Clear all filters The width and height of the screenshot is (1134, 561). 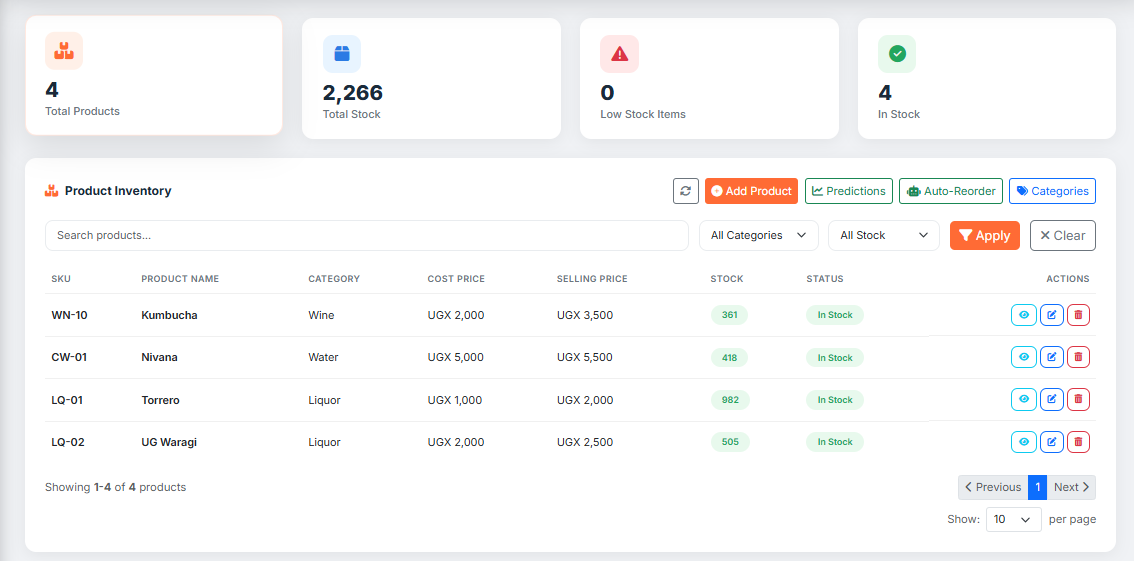(x=1062, y=236)
